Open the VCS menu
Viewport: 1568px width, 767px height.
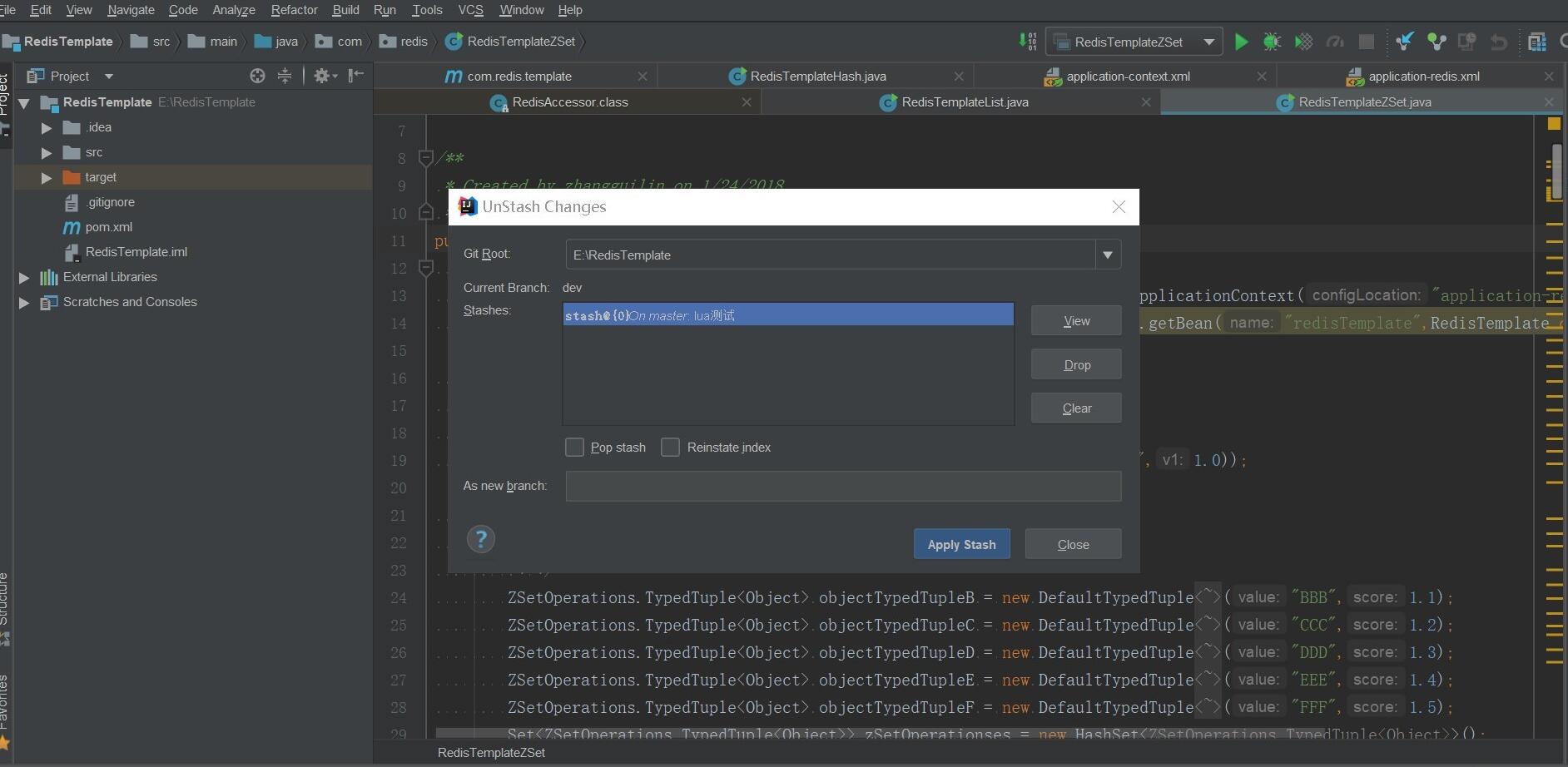[x=469, y=10]
